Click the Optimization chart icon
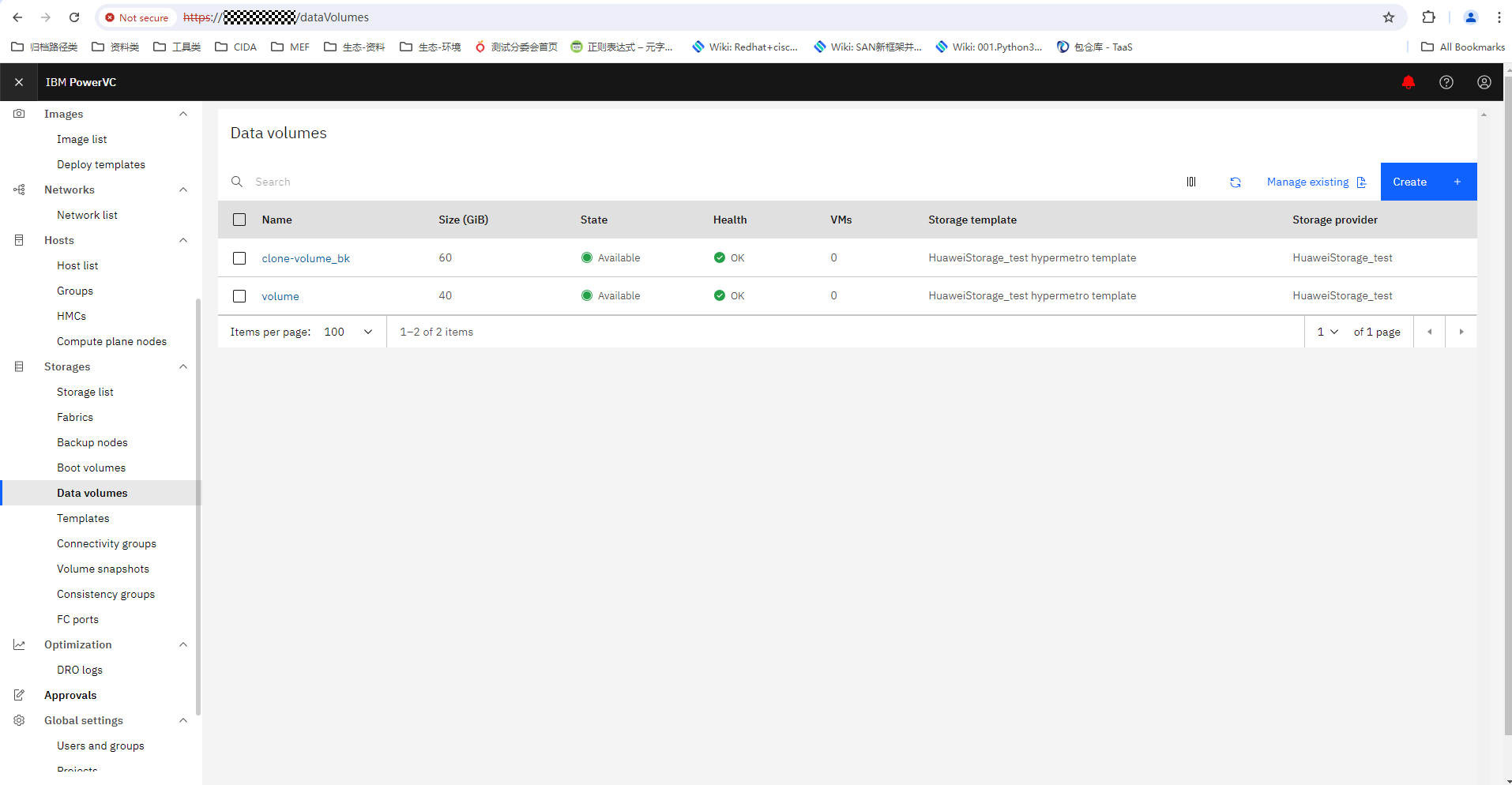The height and width of the screenshot is (785, 1512). (19, 644)
